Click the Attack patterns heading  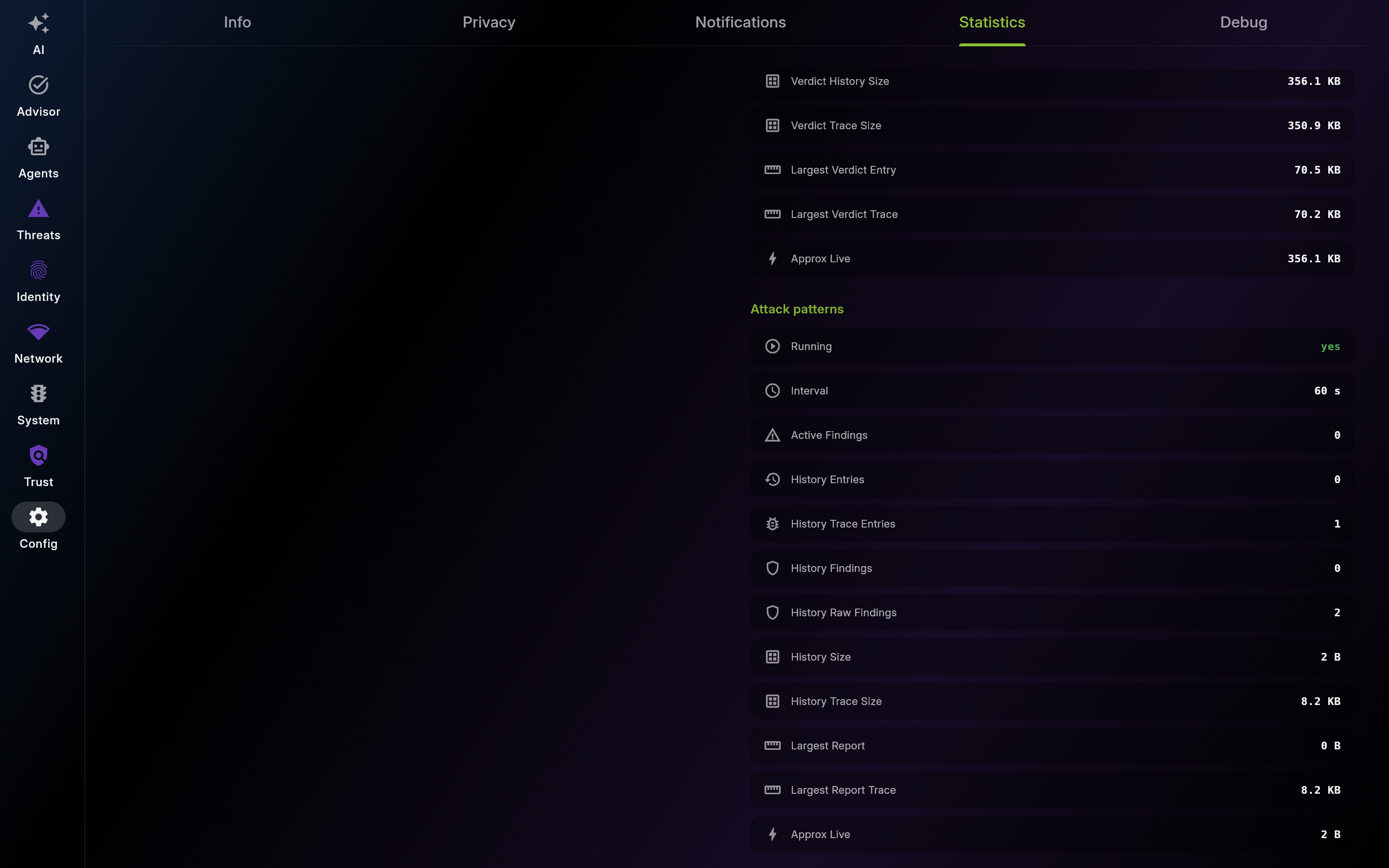coord(797,309)
